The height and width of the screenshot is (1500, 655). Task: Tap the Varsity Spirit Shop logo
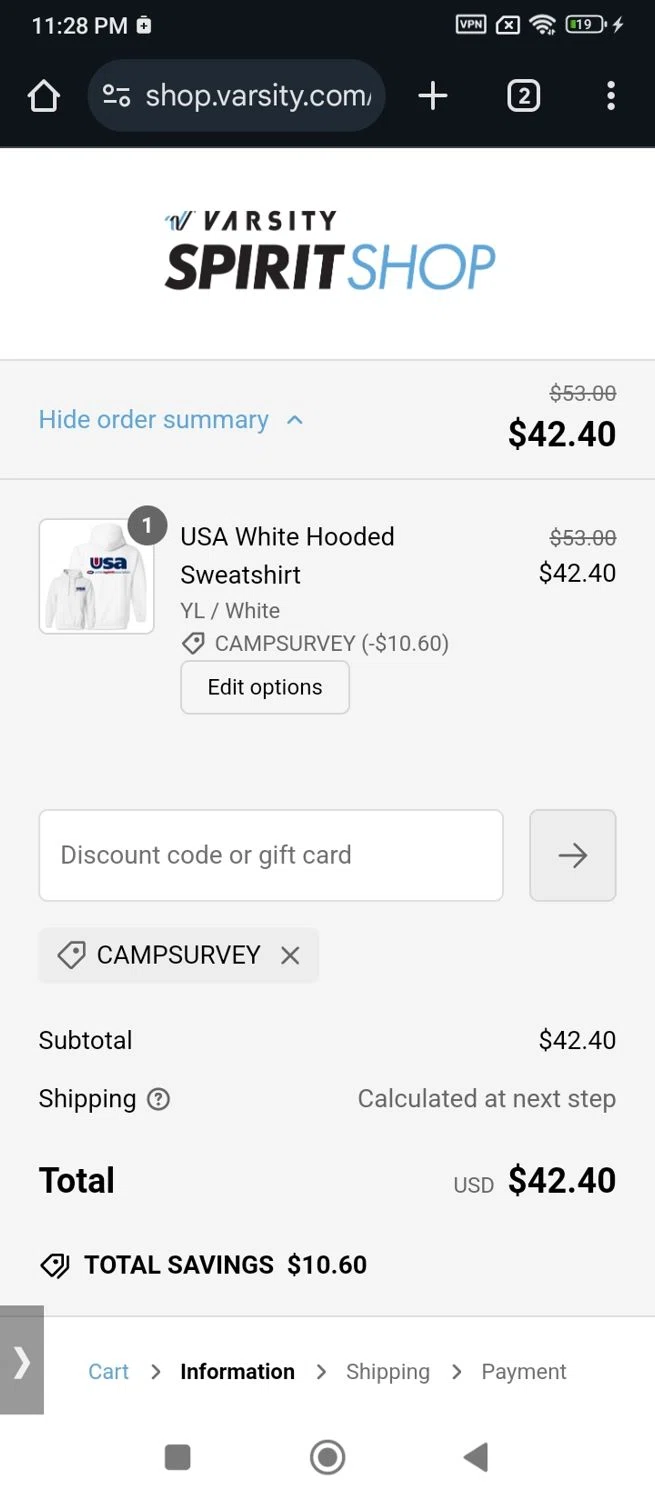pyautogui.click(x=328, y=251)
